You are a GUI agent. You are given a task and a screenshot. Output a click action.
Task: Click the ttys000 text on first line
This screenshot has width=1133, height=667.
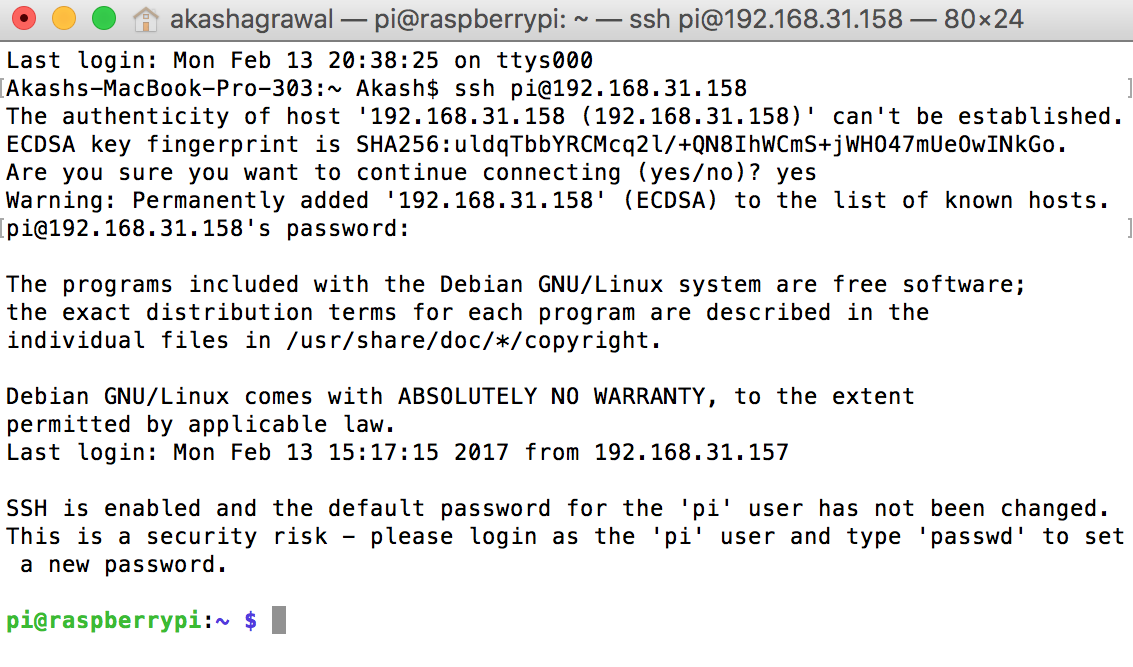pos(545,60)
